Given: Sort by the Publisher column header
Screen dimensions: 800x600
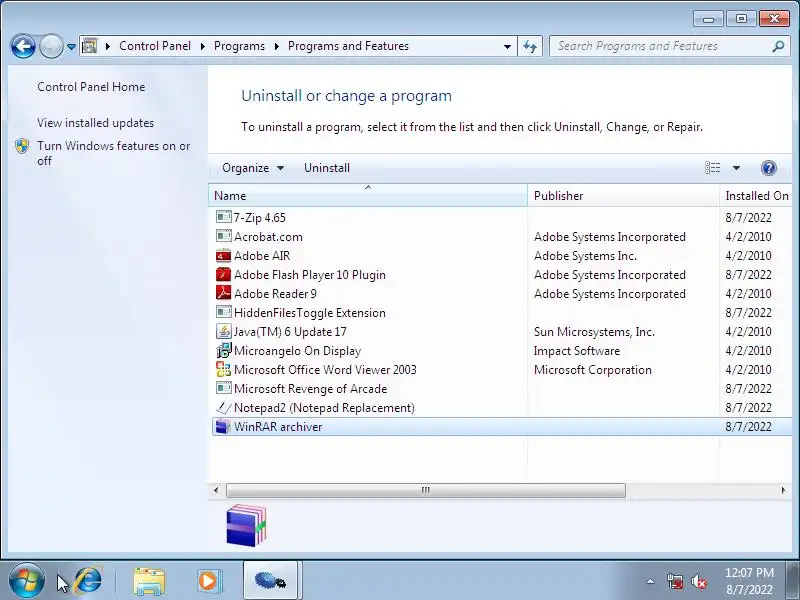Looking at the screenshot, I should click(x=623, y=195).
